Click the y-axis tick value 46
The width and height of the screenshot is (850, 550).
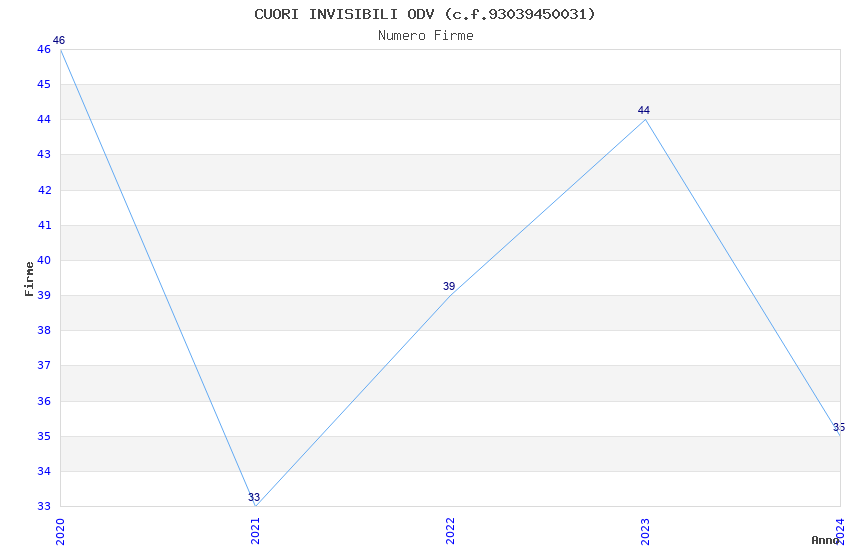coord(44,49)
